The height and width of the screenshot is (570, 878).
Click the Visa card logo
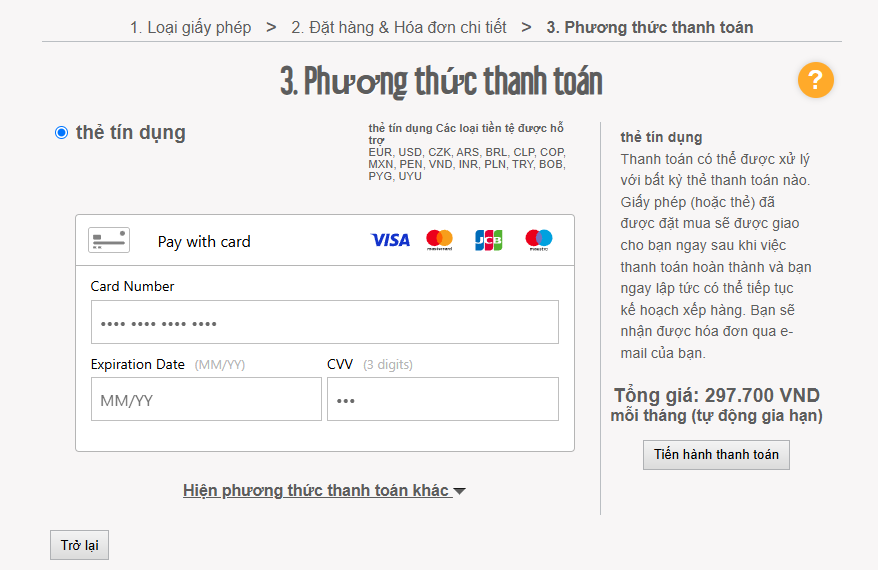coord(390,240)
